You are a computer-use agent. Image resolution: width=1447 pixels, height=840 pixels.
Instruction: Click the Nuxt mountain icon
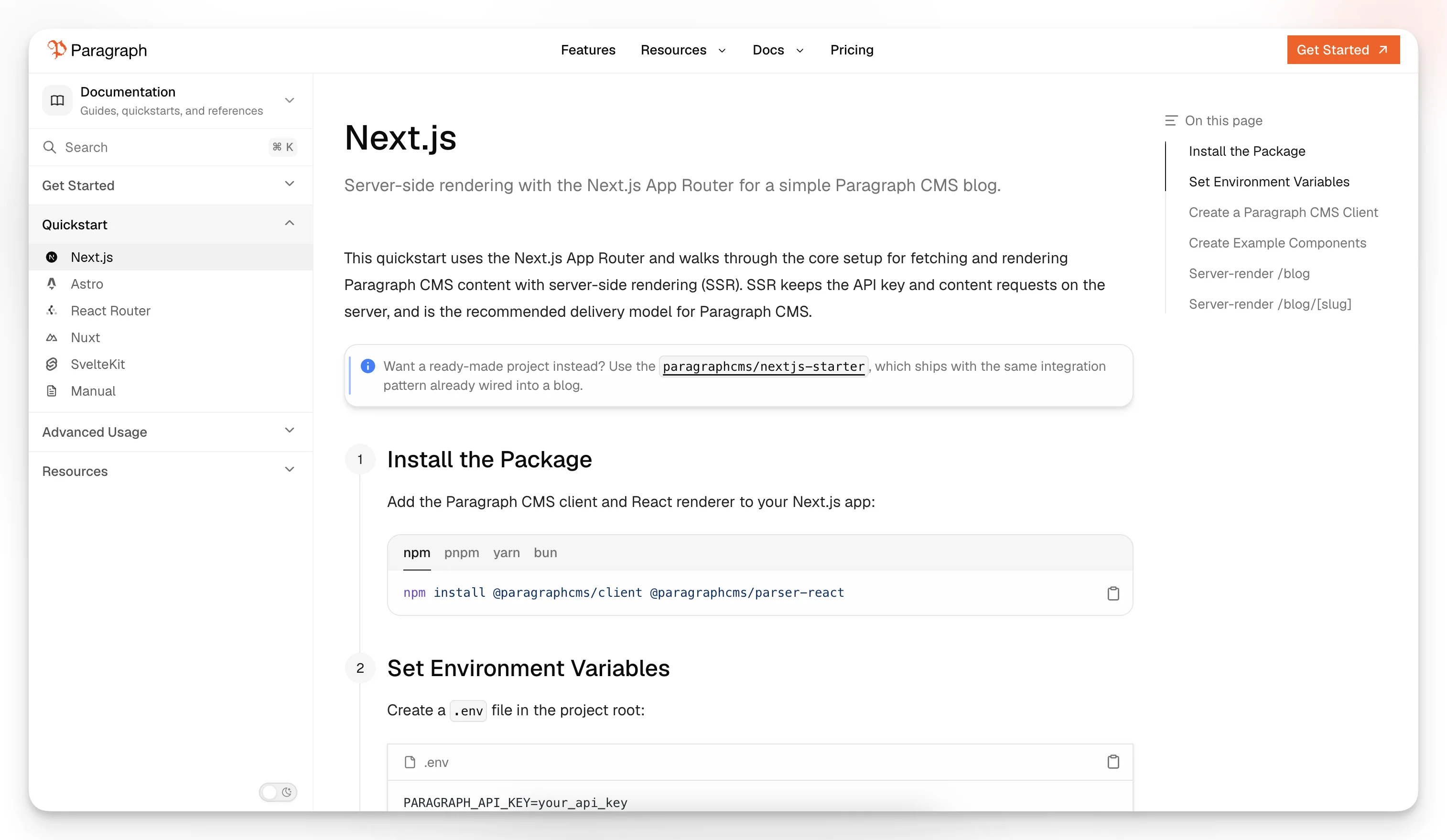[52, 337]
